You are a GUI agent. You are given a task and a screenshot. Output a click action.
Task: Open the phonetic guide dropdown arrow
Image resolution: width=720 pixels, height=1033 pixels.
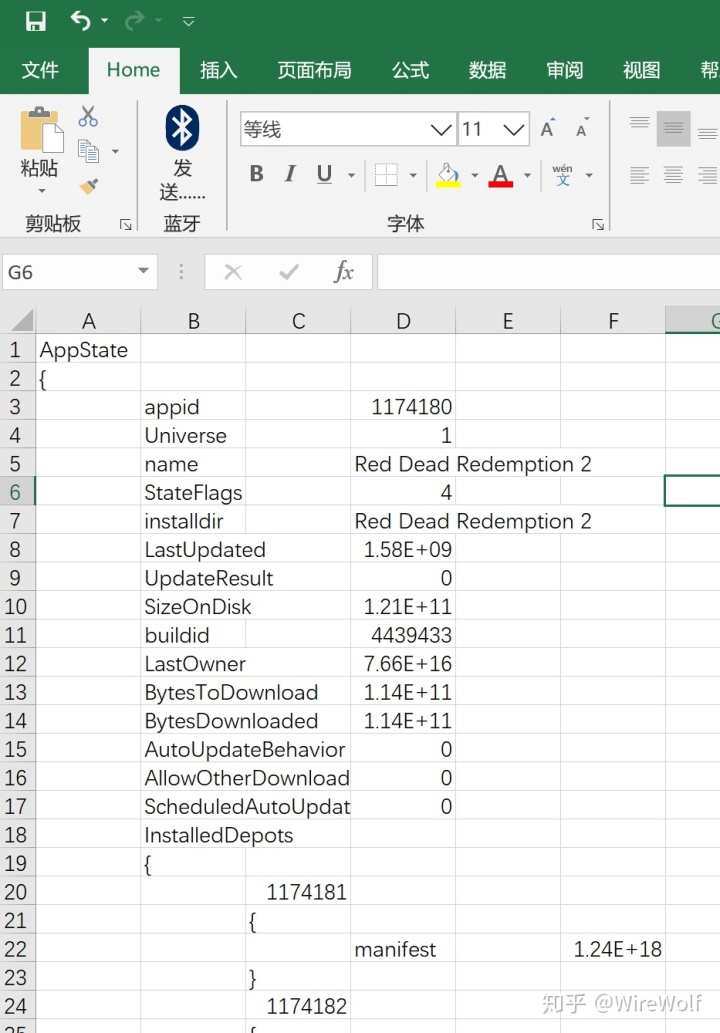589,175
